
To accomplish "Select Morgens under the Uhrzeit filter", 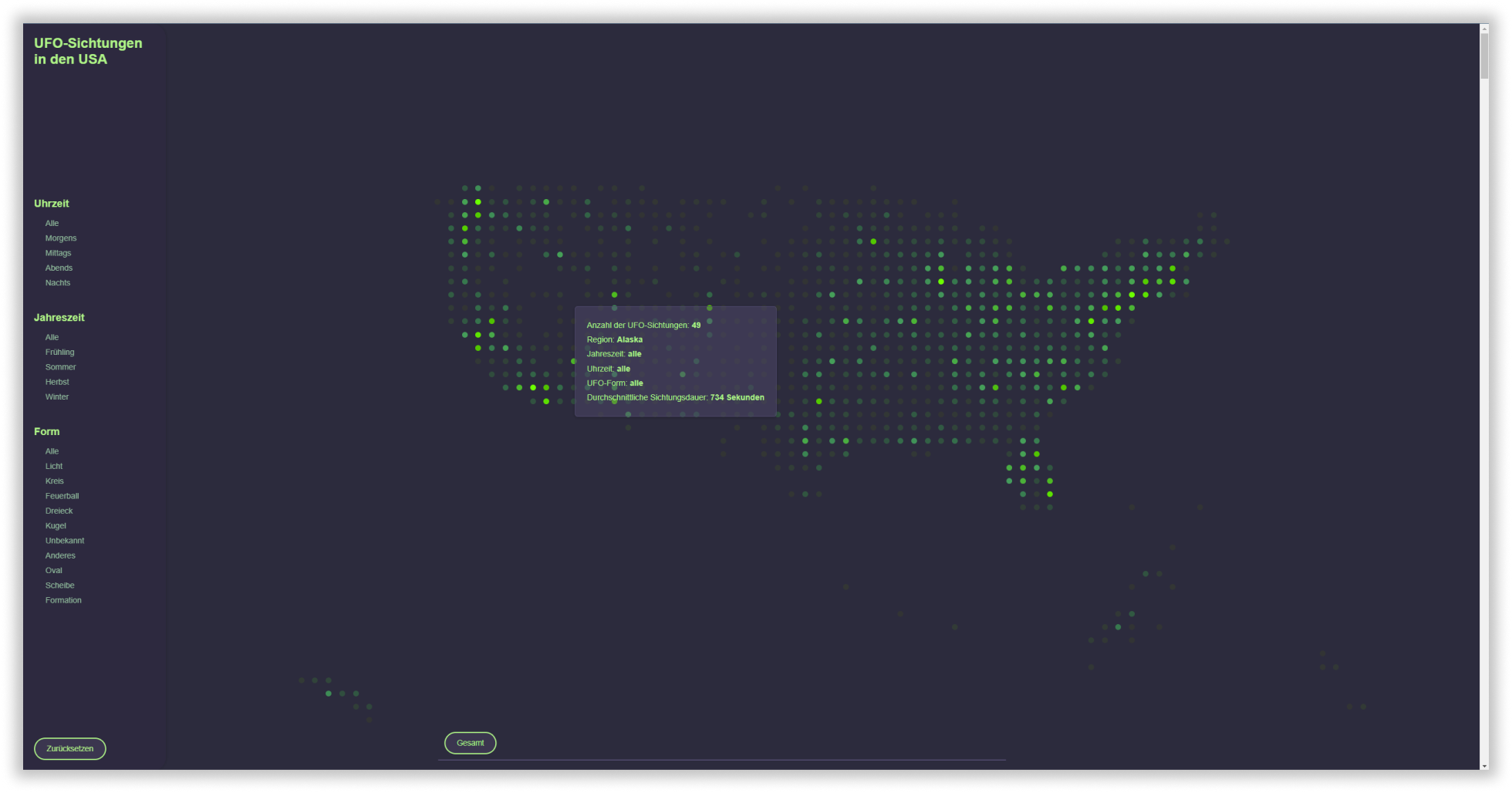I will (x=60, y=238).
